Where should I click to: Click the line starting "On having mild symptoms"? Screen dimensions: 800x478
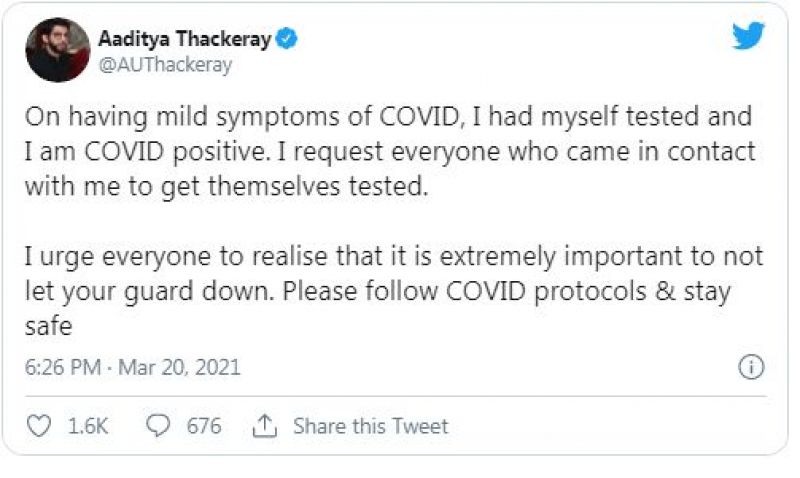click(x=388, y=117)
